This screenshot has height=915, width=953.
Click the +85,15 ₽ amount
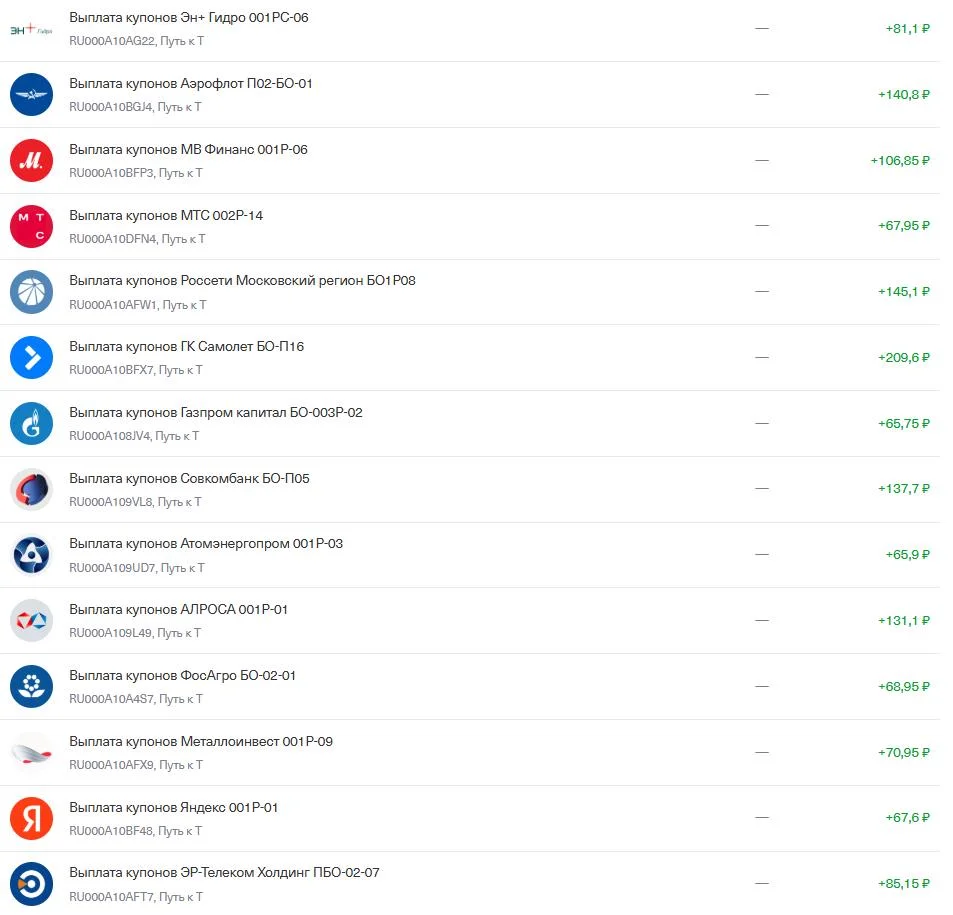tap(904, 883)
